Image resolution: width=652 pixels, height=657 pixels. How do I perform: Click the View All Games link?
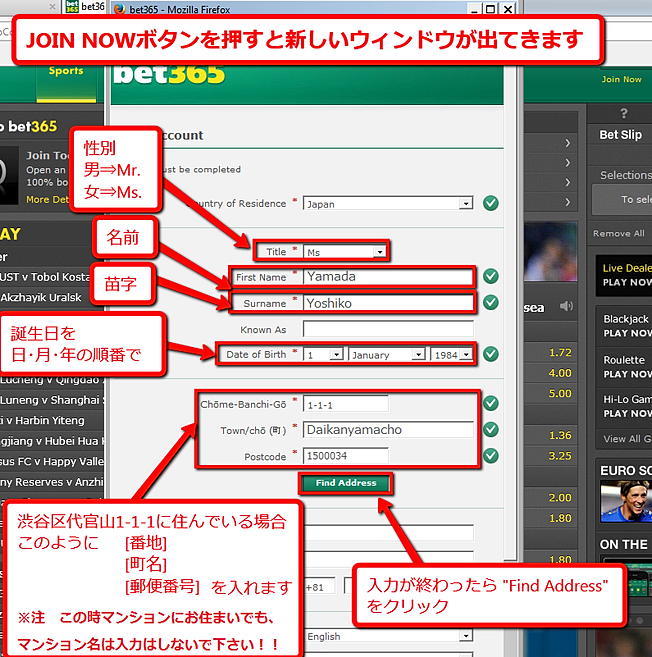[x=627, y=439]
